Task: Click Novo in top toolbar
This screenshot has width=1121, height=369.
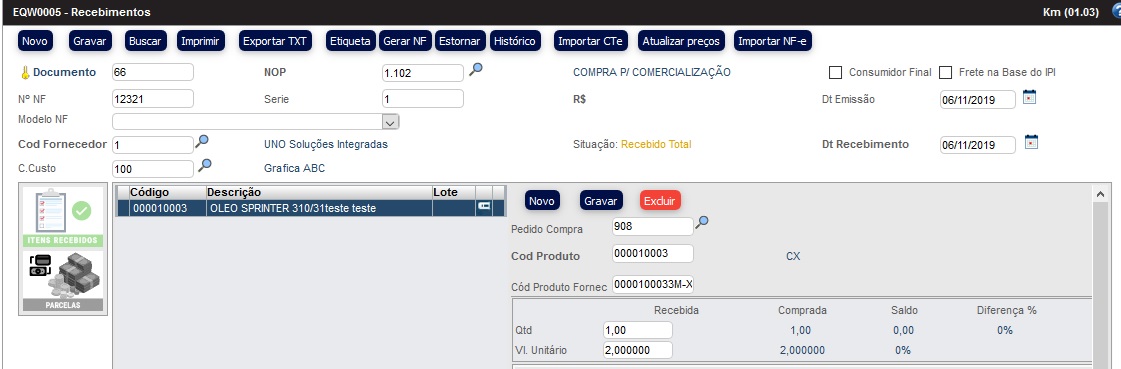Action: point(34,41)
